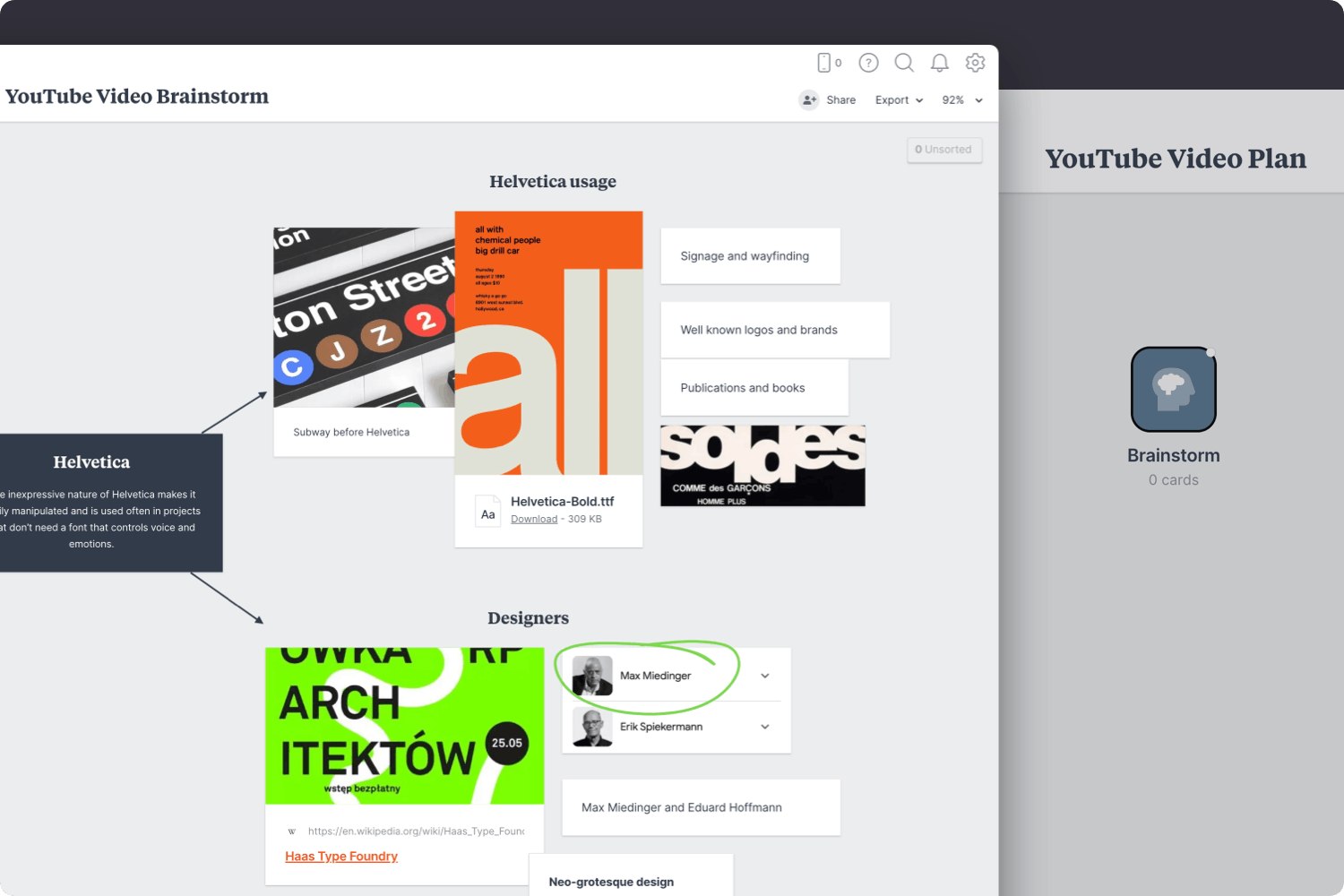The image size is (1344, 896).
Task: Click the Erik Spiekermann name
Action: point(661,727)
